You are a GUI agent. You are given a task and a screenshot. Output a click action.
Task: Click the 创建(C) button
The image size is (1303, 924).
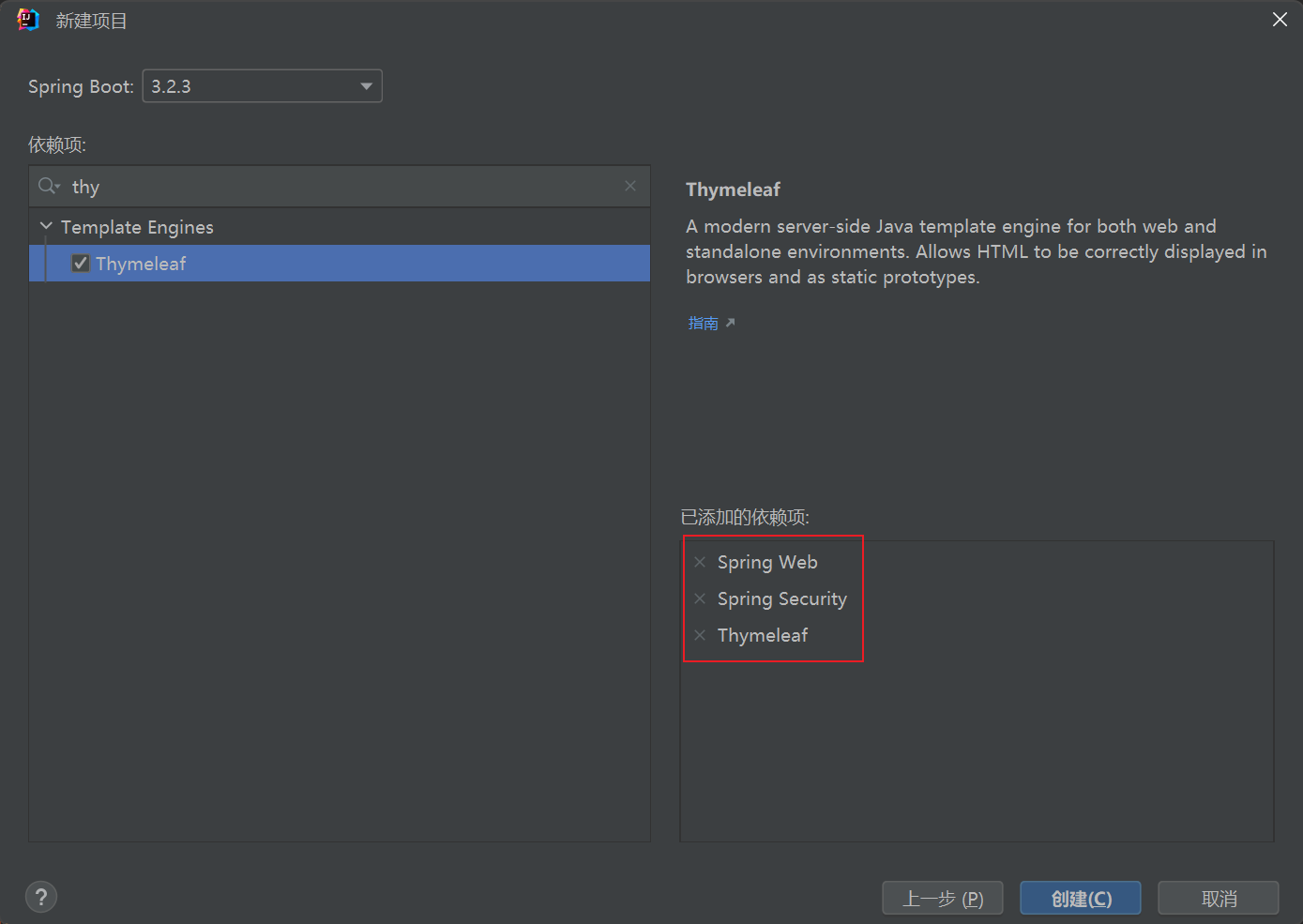1081,898
